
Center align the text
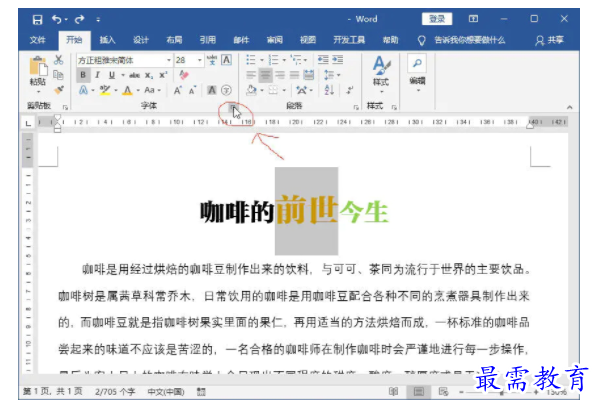265,75
